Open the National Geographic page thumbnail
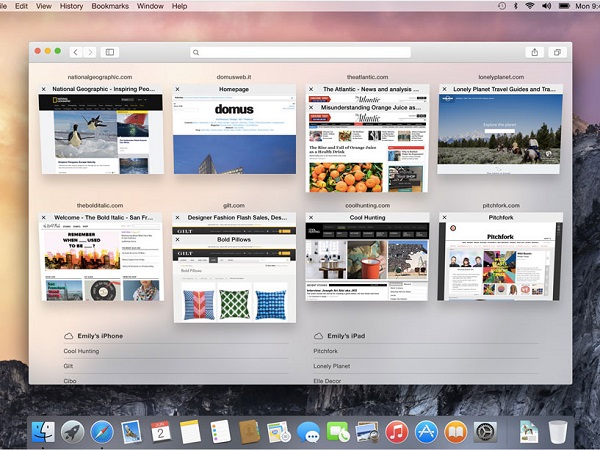This screenshot has height=450, width=600. tap(101, 134)
